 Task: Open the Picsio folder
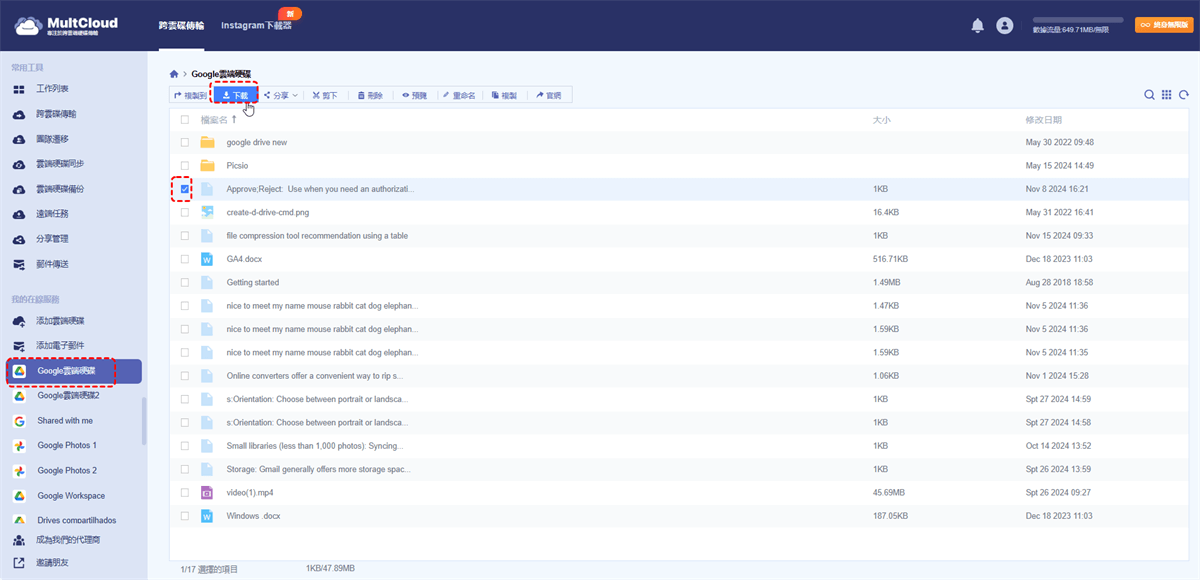[237, 165]
